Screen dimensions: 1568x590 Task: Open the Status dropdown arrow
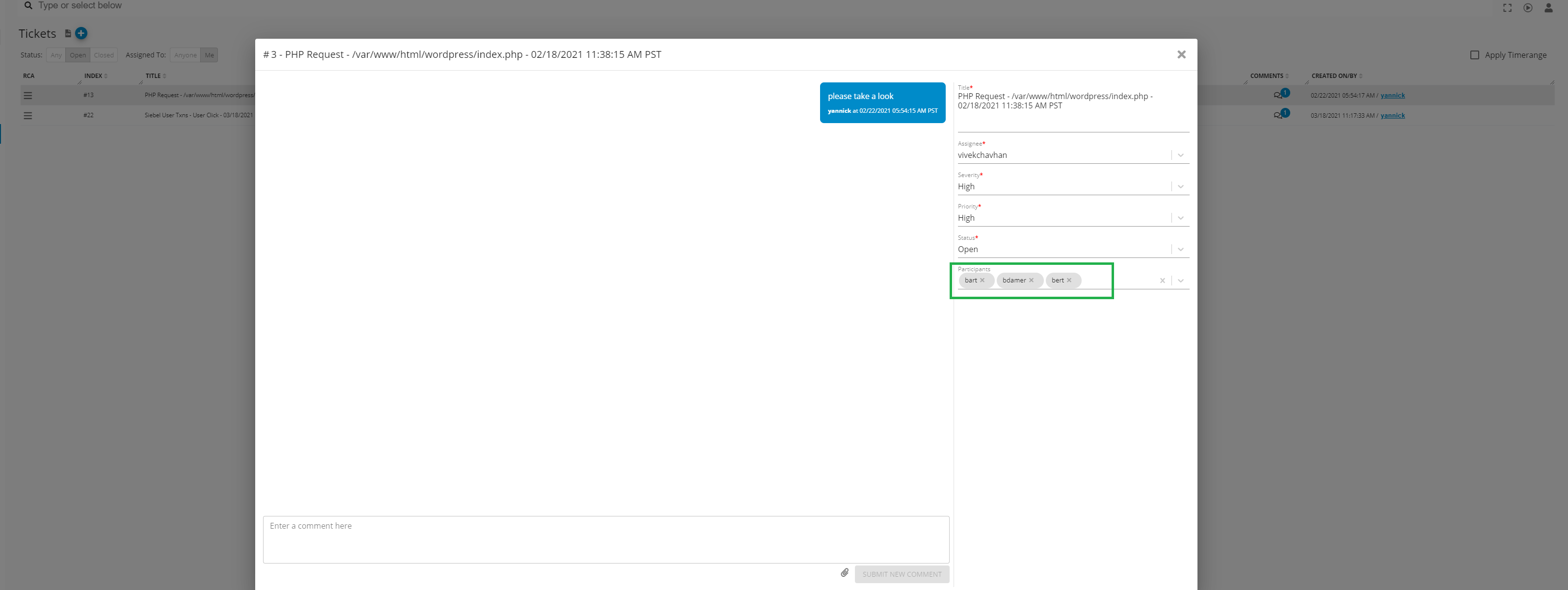click(1180, 249)
